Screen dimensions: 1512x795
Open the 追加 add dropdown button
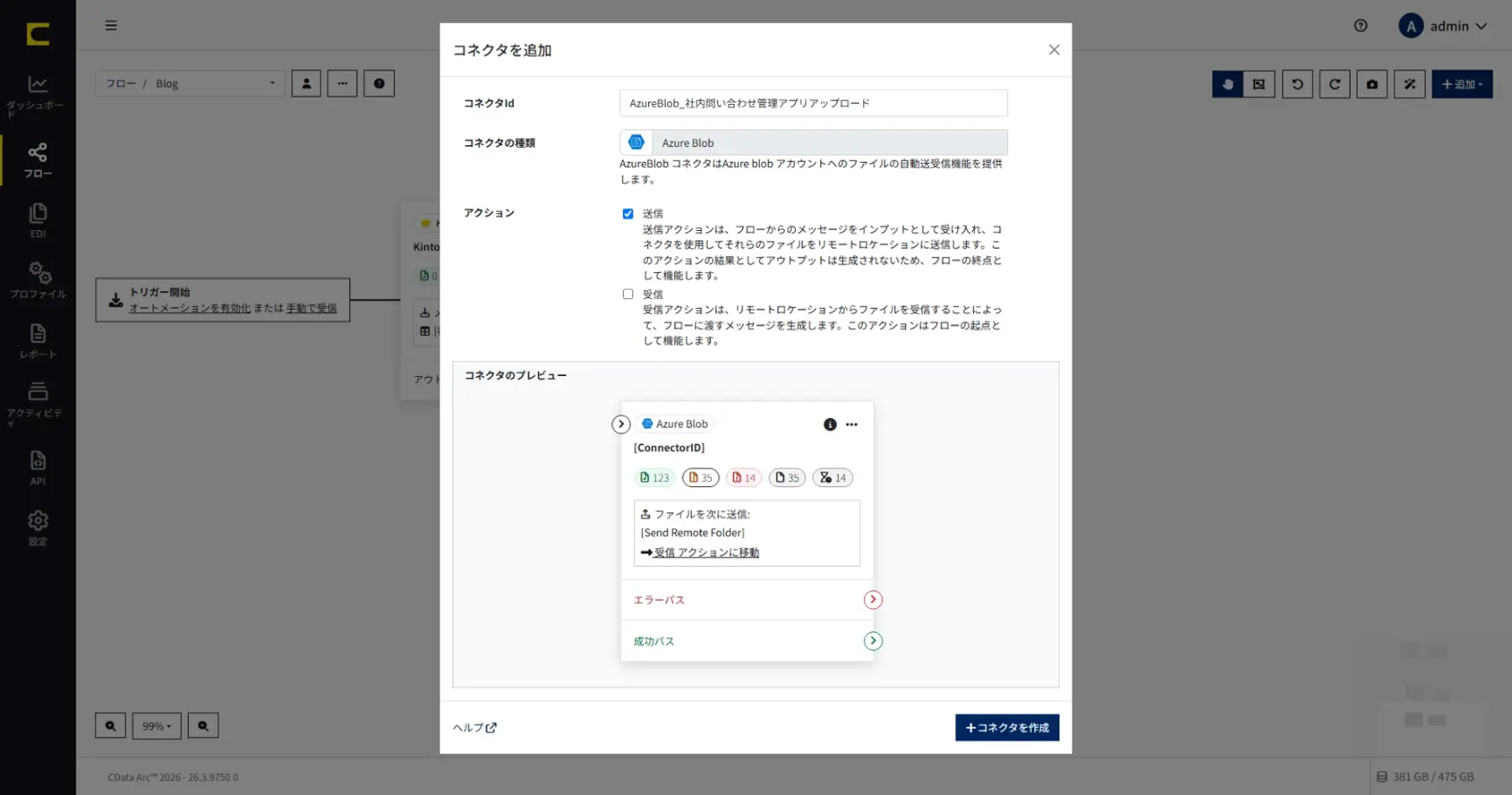point(1462,84)
